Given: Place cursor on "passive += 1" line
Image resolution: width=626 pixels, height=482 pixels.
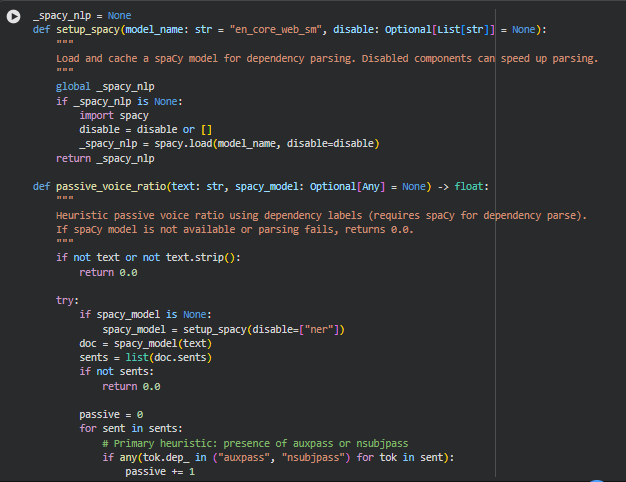Looking at the screenshot, I should [160, 471].
